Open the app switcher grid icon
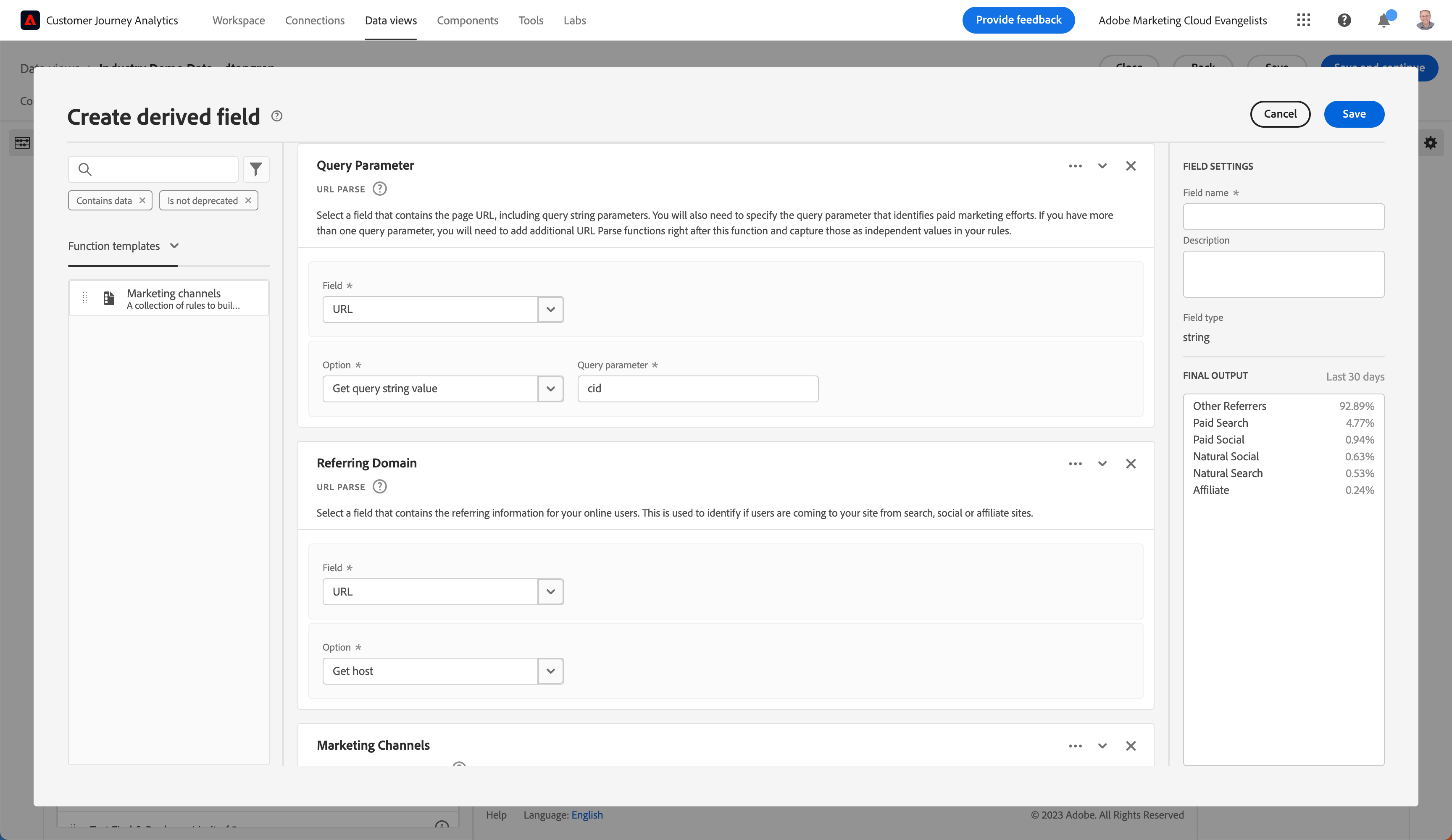Image resolution: width=1452 pixels, height=840 pixels. click(x=1303, y=20)
